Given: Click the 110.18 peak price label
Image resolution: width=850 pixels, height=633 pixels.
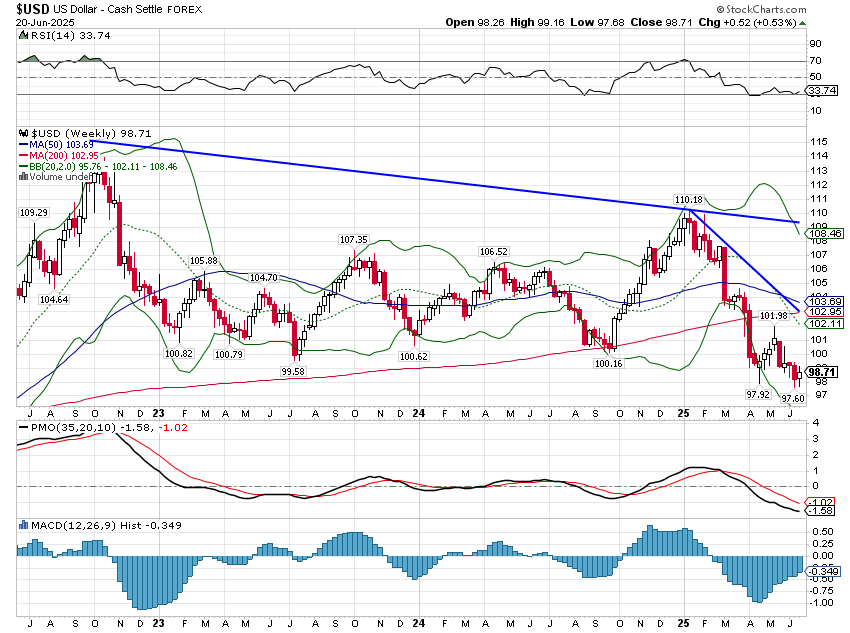Looking at the screenshot, I should click(x=690, y=200).
